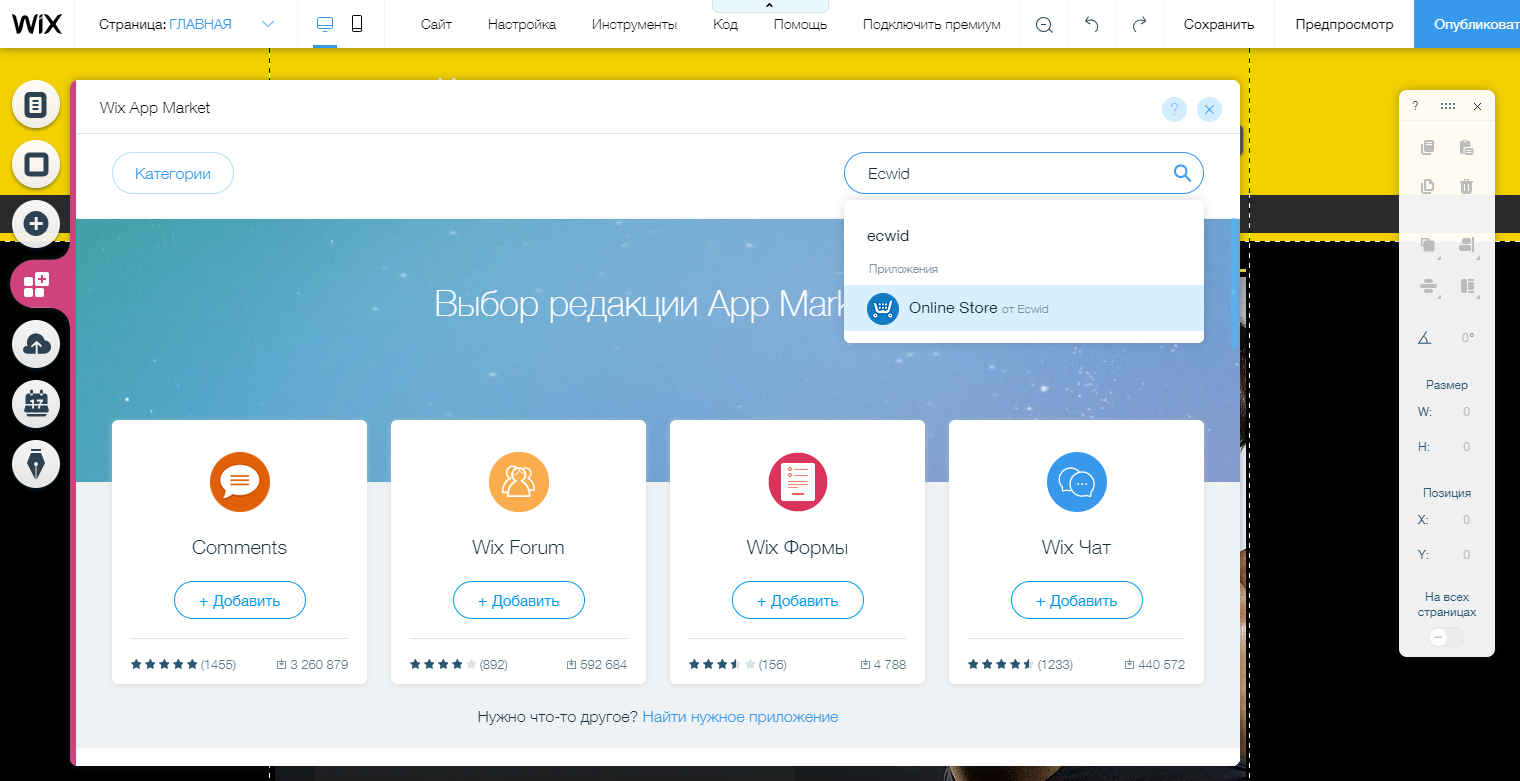
Task: Click Comments install count 3 260 879
Action: click(x=312, y=664)
